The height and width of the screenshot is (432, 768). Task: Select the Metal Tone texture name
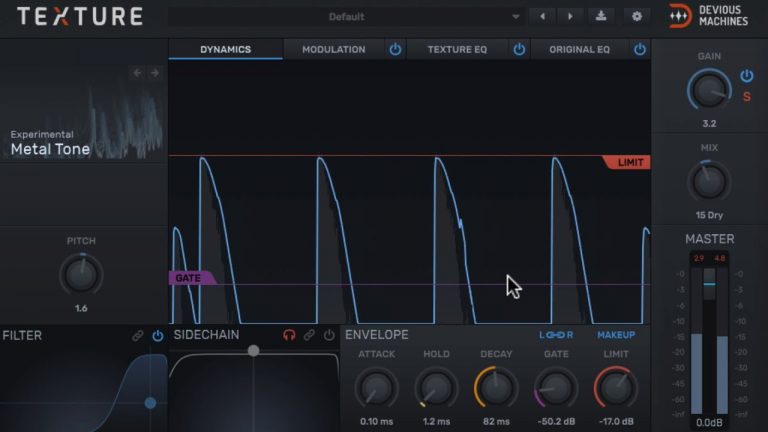coord(50,150)
